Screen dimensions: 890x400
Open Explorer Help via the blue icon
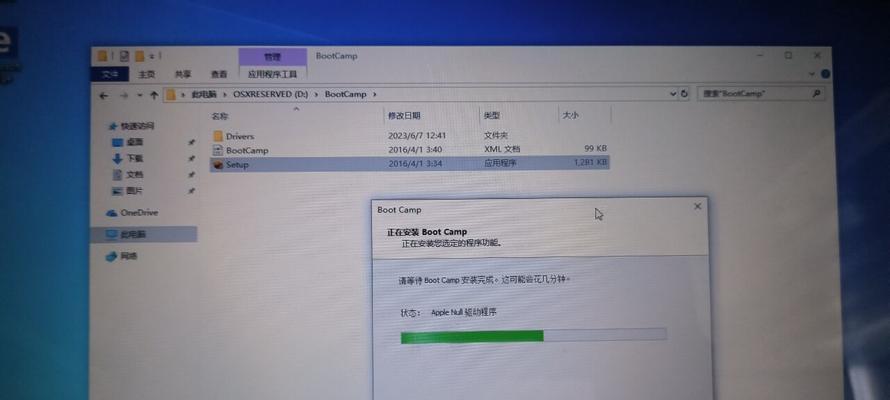click(825, 74)
